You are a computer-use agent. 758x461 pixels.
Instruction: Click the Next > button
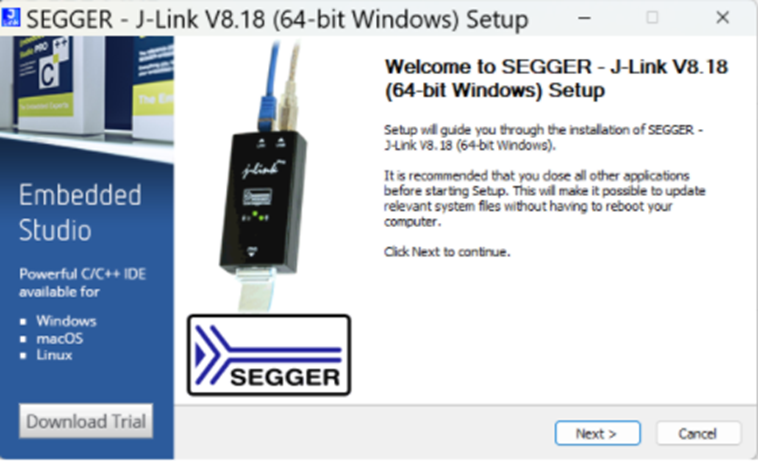(x=598, y=433)
